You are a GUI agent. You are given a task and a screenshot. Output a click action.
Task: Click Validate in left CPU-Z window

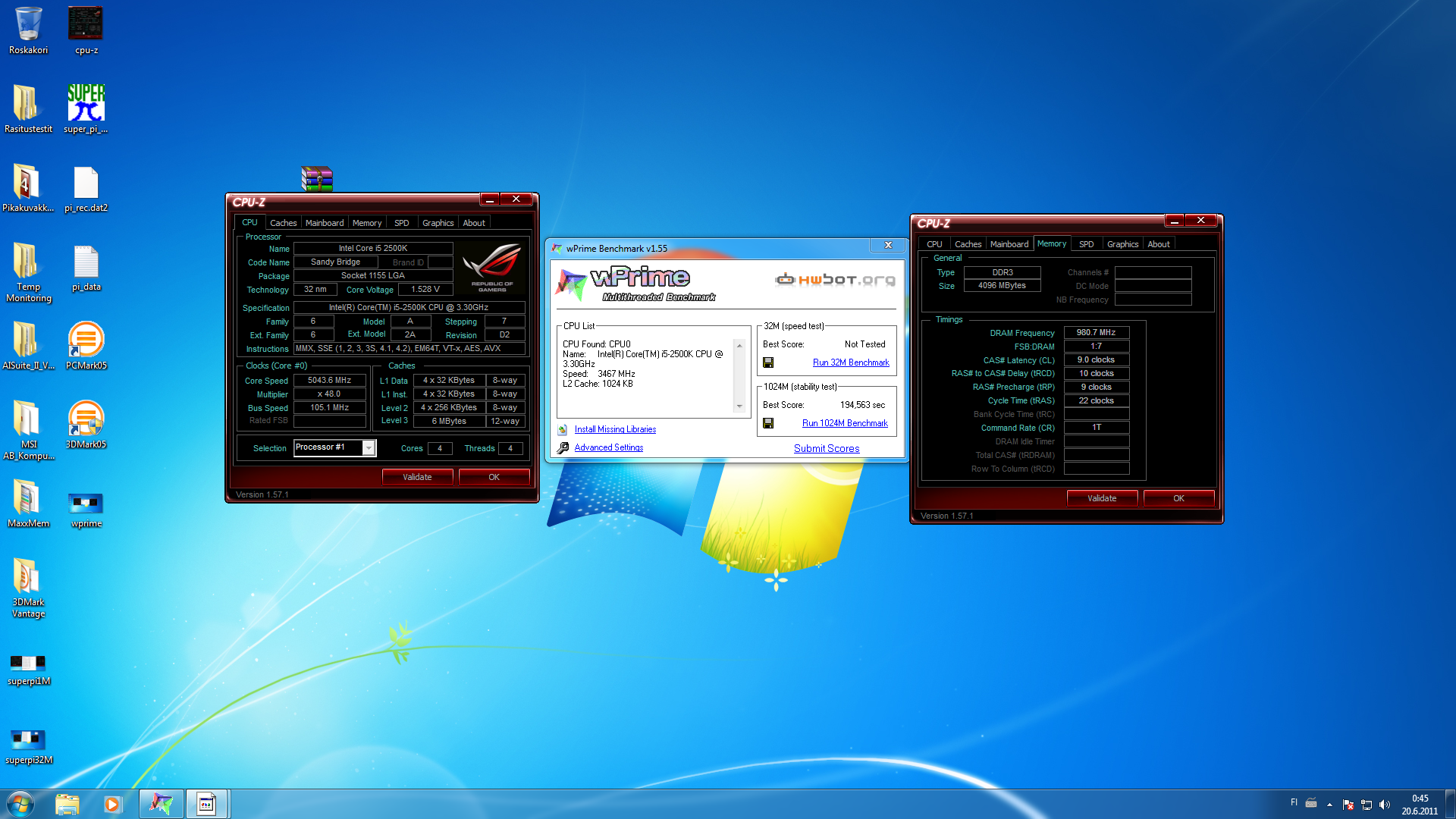click(x=417, y=477)
